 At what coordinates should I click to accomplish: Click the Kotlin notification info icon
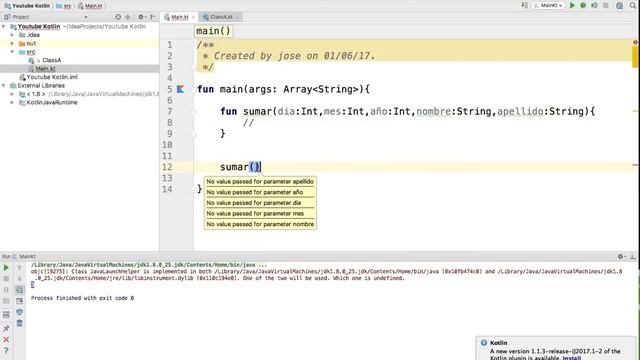(x=484, y=343)
